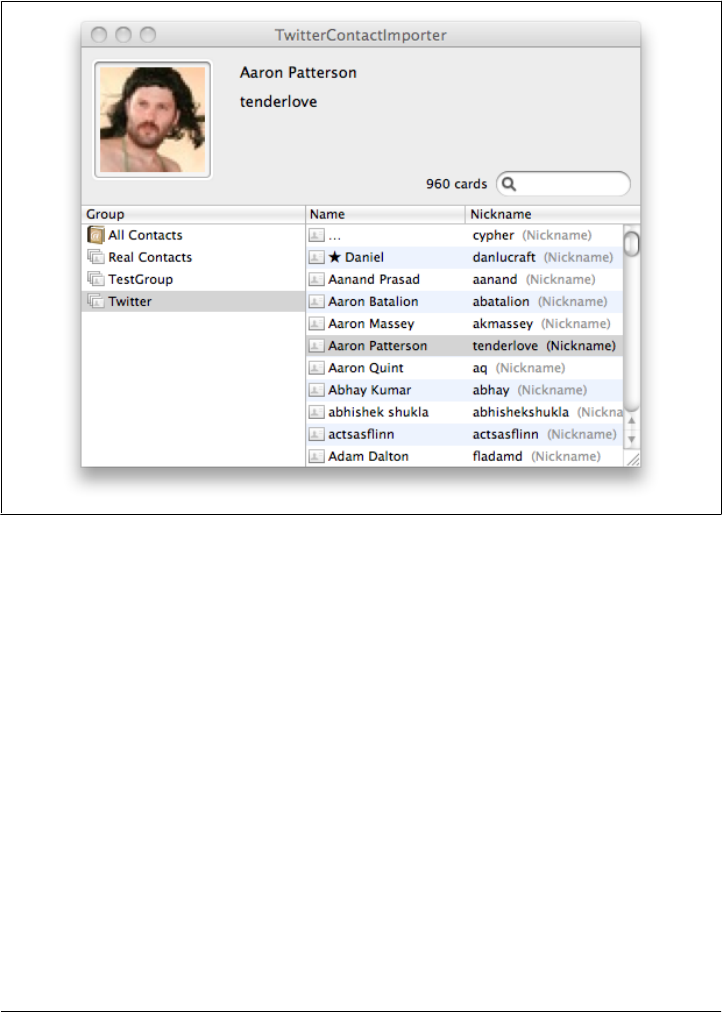
Task: Click the contact card icon beside Aaron Massey
Action: point(316,323)
